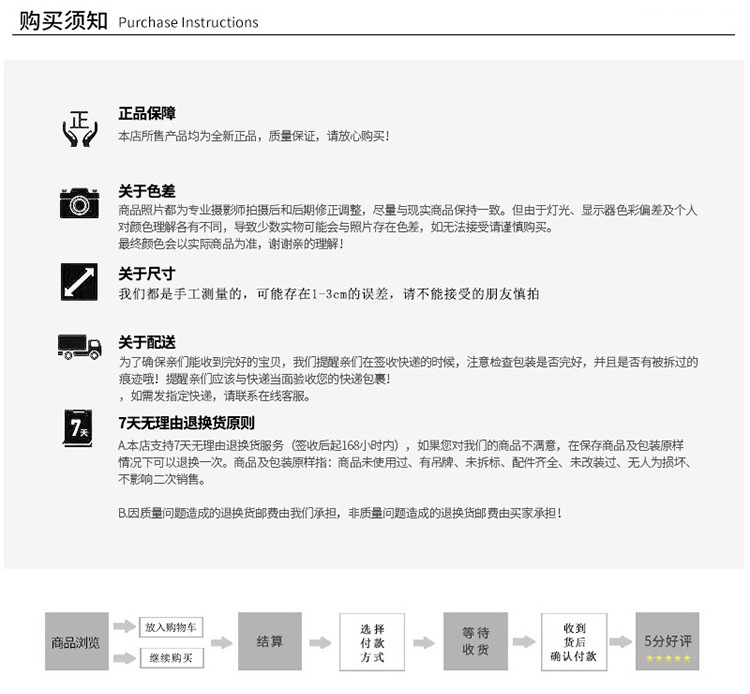The height and width of the screenshot is (694, 750).
Task: Click the line starting A.本店支持7天无理由
Action: point(401,446)
